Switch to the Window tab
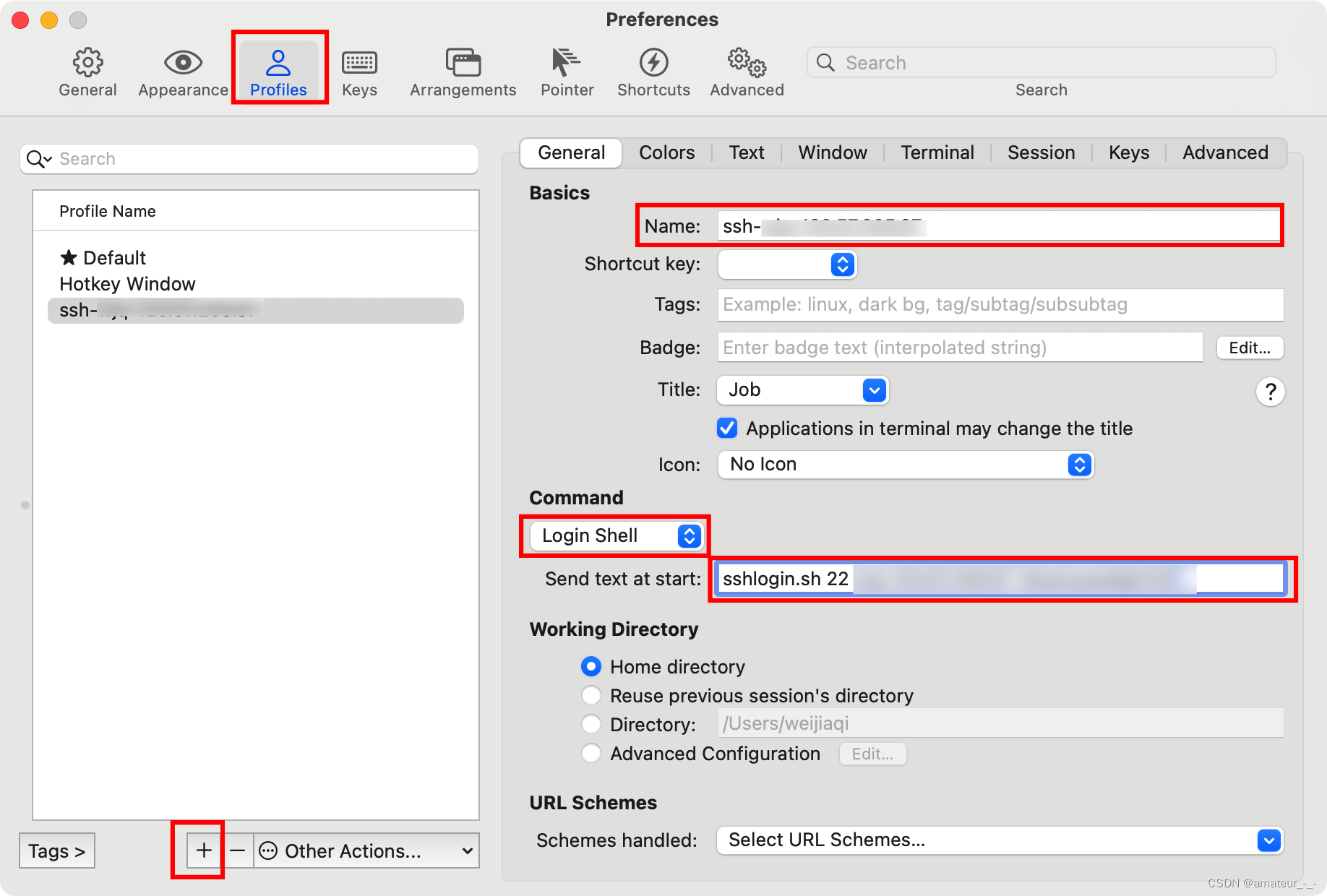Viewport: 1327px width, 896px height. tap(833, 152)
